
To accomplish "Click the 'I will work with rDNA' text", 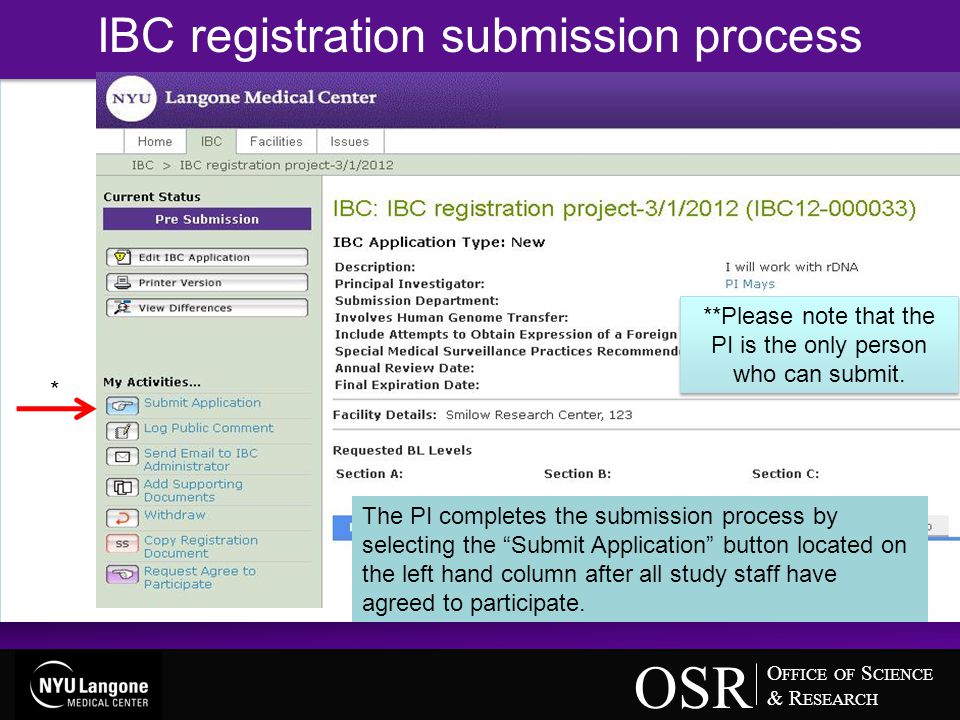I will (x=792, y=267).
